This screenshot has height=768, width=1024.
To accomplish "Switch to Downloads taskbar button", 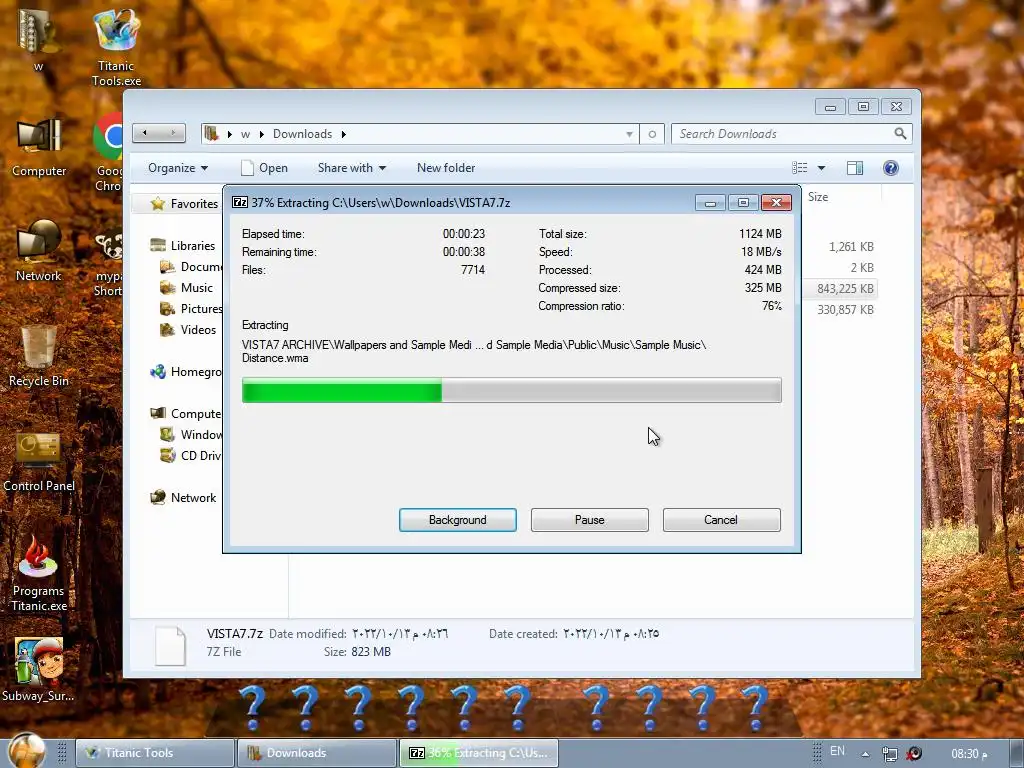I will coord(317,753).
